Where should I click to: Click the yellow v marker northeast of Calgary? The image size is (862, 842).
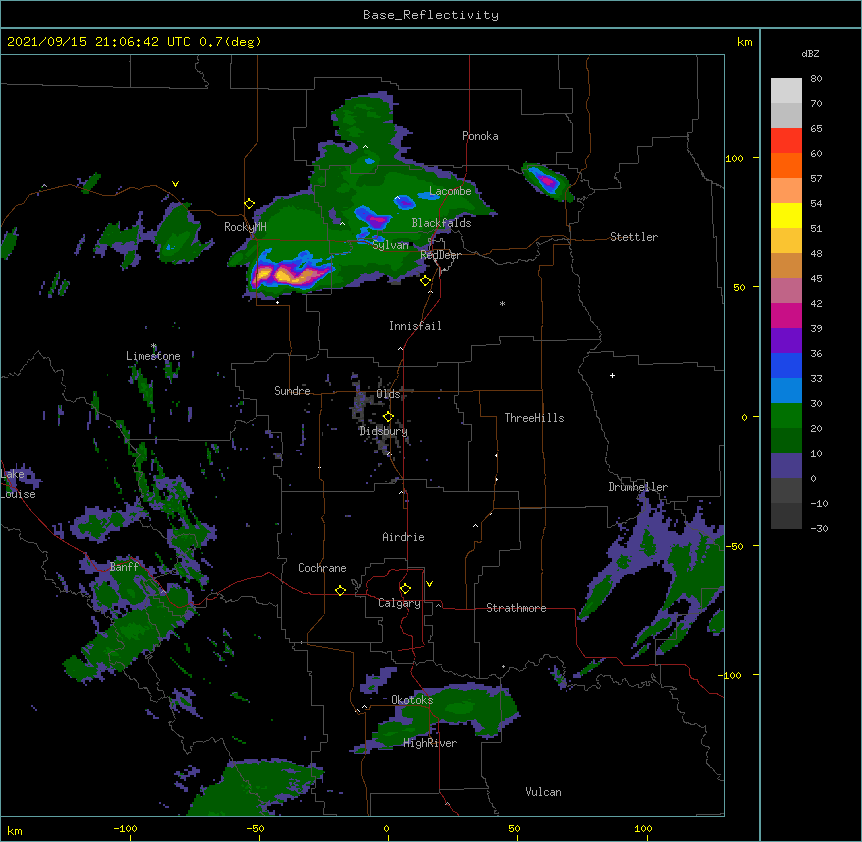(429, 584)
